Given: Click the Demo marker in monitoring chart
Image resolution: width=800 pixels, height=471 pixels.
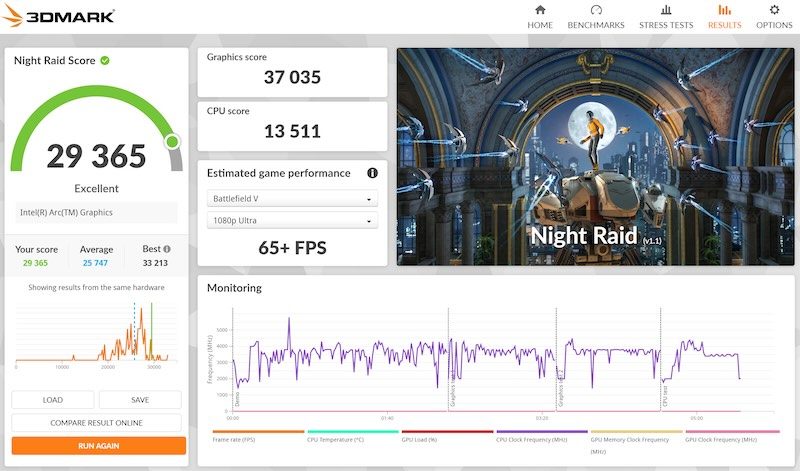Looking at the screenshot, I should 237,400.
